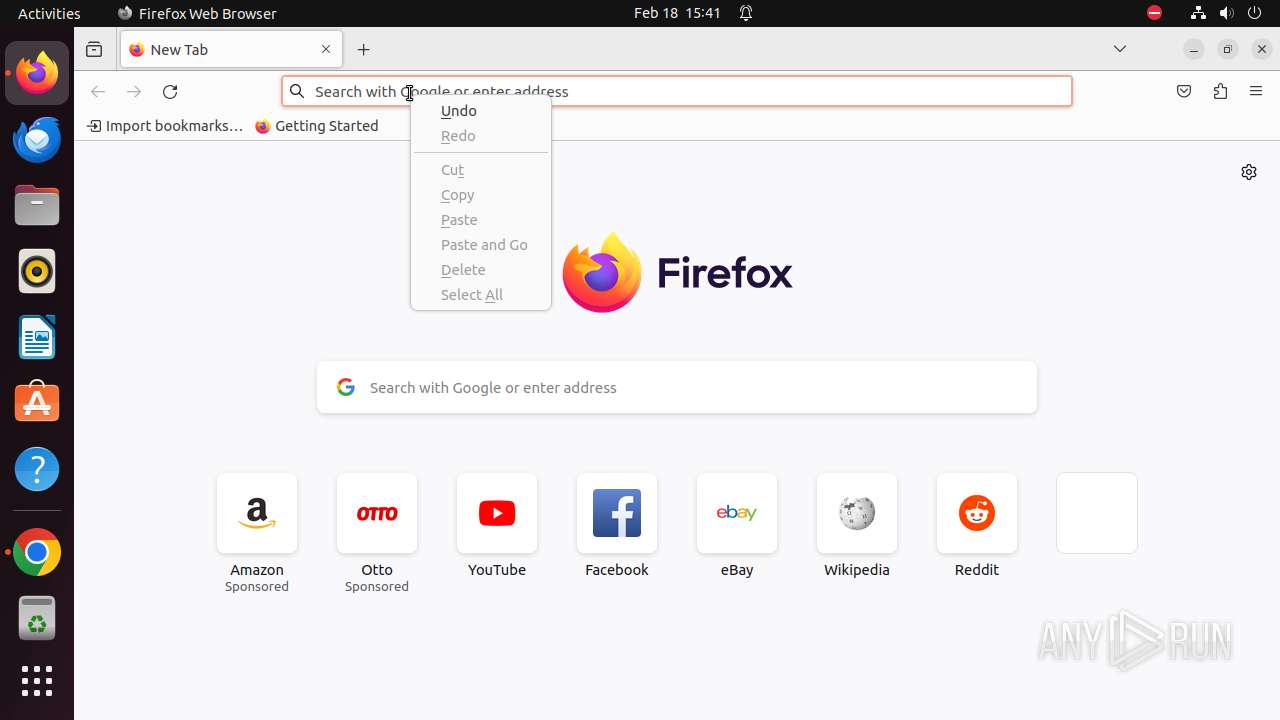
Task: Open the Extensions puzzle icon
Action: tap(1220, 91)
